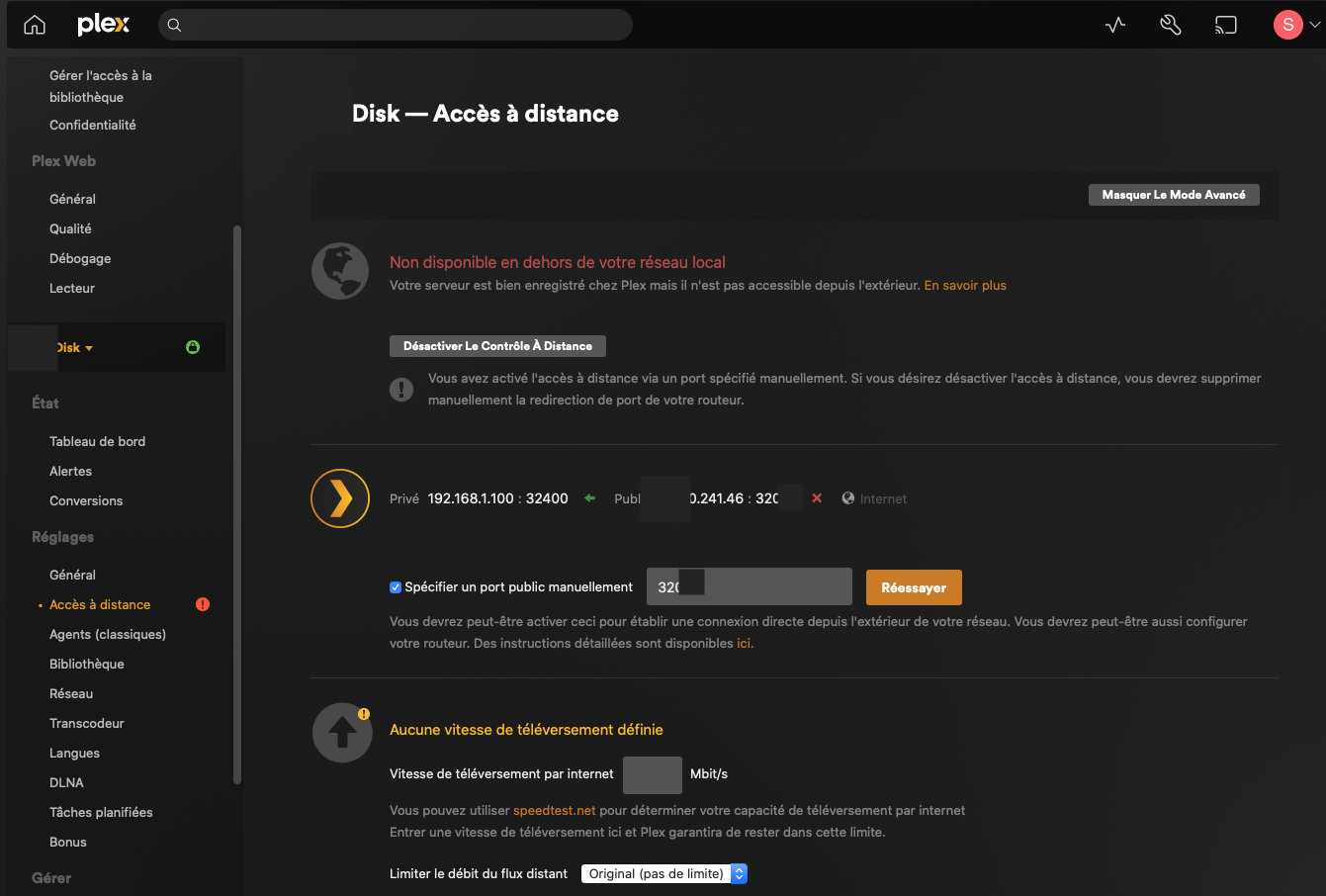Image resolution: width=1326 pixels, height=896 pixels.
Task: Click the sidebar scrollbar
Action: click(236, 504)
